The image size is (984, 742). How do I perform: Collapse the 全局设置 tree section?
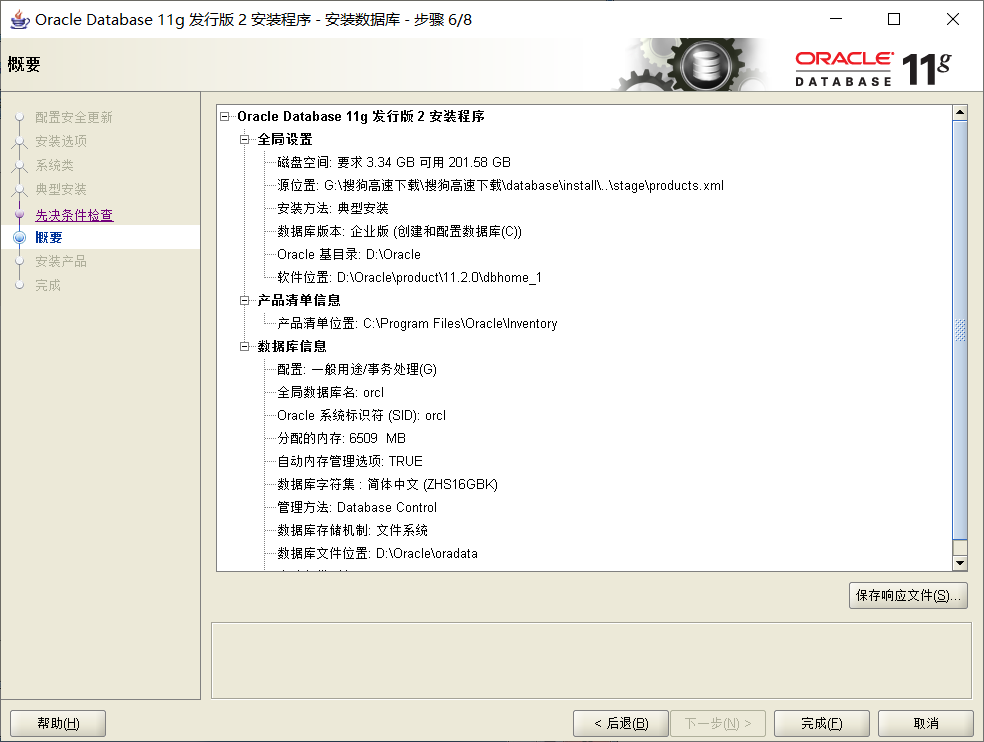[x=245, y=139]
